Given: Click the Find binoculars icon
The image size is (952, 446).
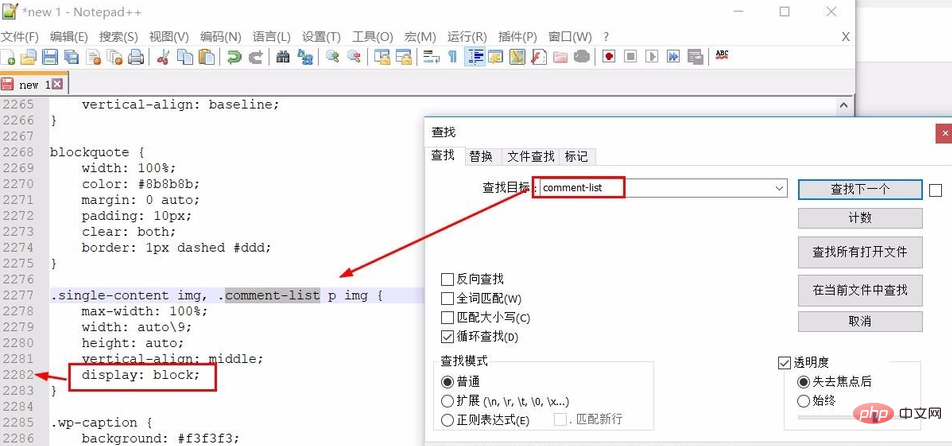Looking at the screenshot, I should 283,57.
